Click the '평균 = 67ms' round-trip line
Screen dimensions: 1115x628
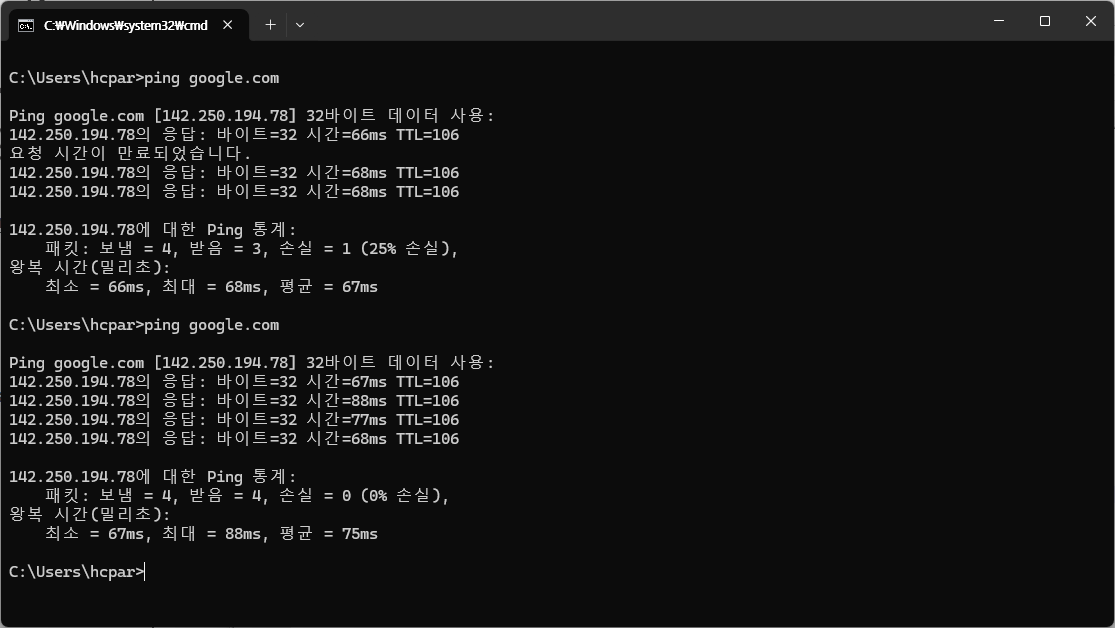(211, 287)
